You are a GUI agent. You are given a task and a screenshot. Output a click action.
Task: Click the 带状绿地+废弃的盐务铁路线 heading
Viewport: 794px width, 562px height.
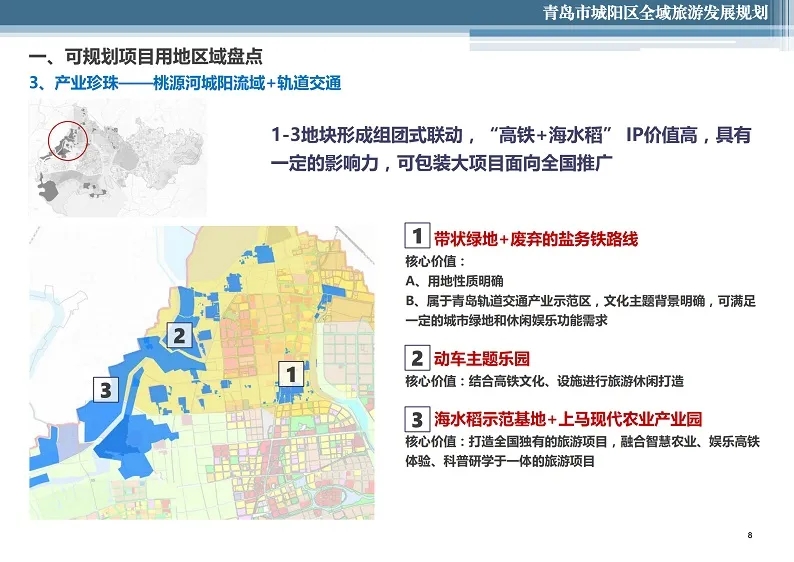click(535, 239)
